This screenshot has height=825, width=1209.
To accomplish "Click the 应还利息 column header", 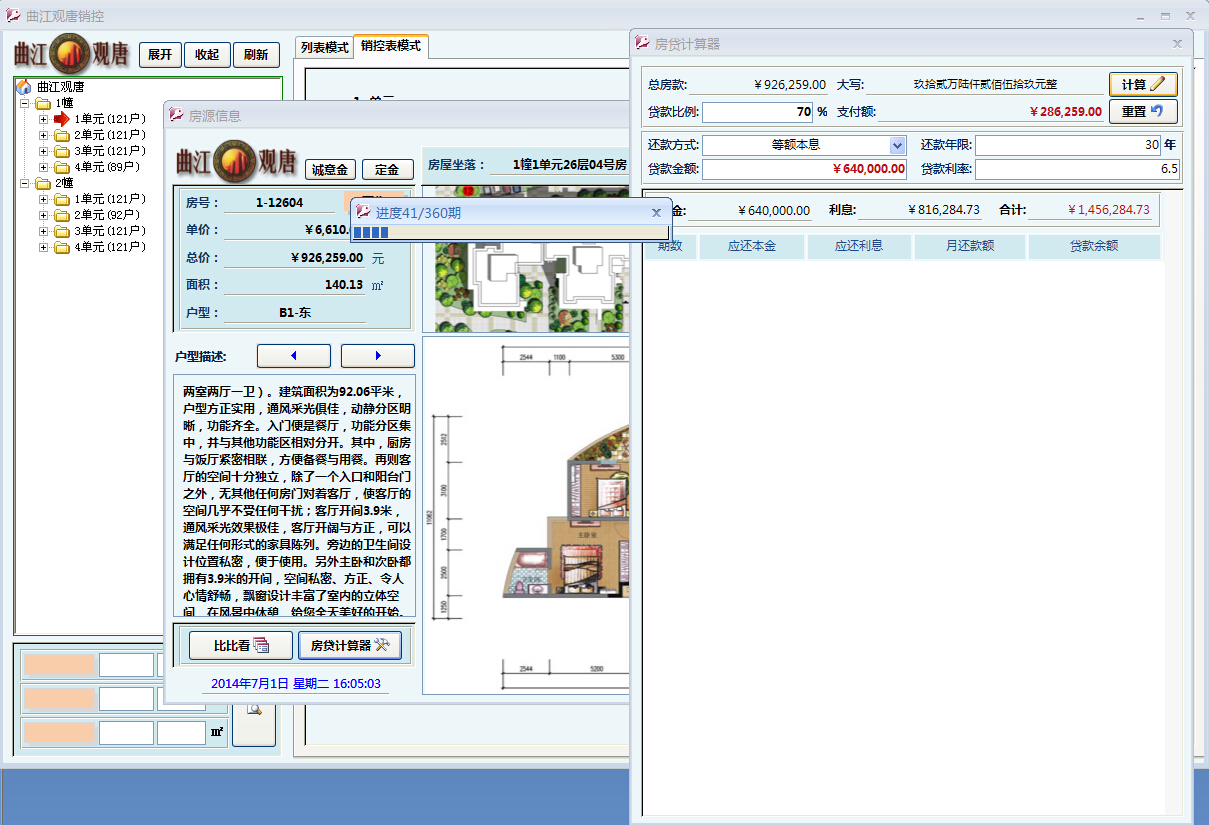I will (x=859, y=246).
